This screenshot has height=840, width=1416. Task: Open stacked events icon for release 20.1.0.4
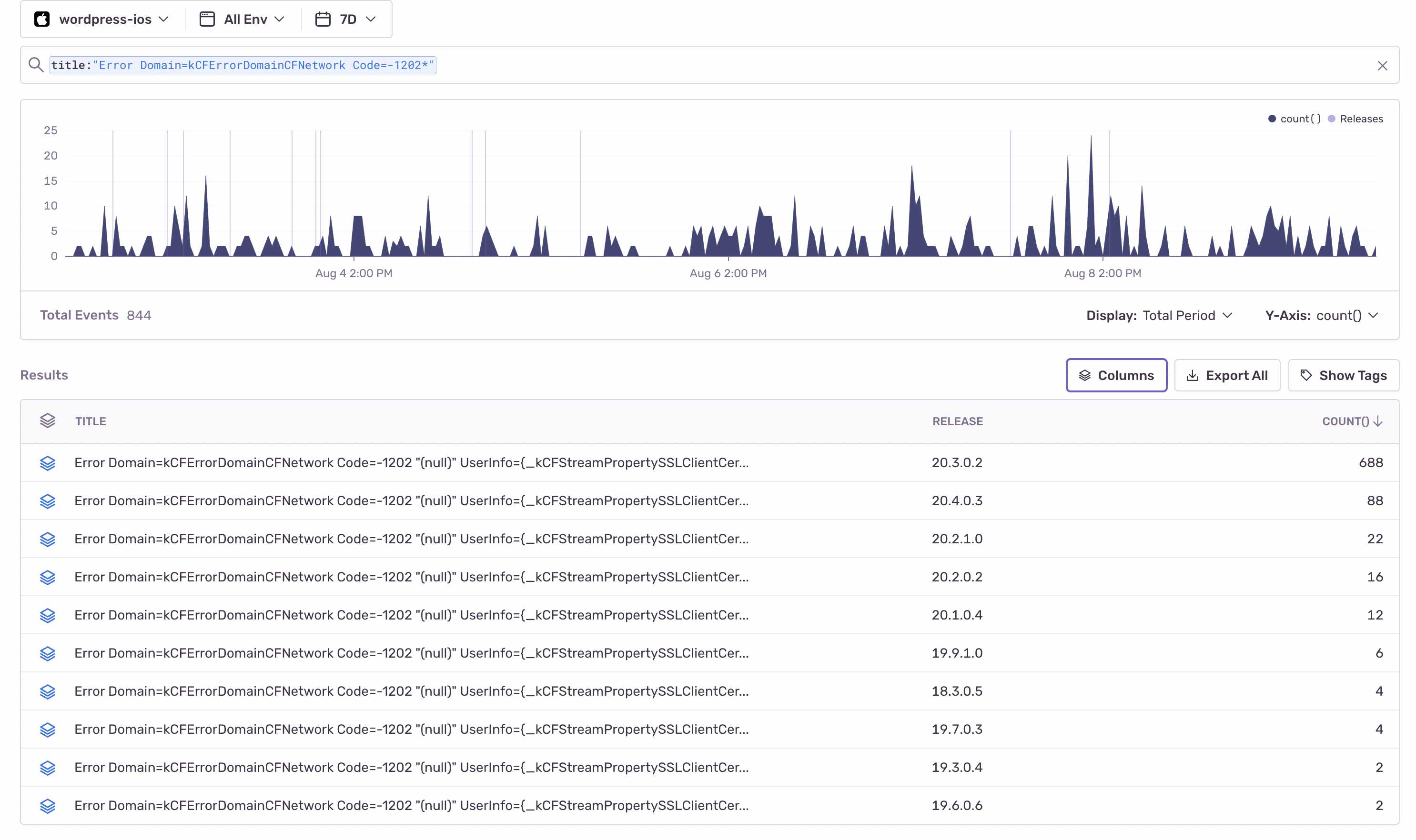pyautogui.click(x=48, y=615)
